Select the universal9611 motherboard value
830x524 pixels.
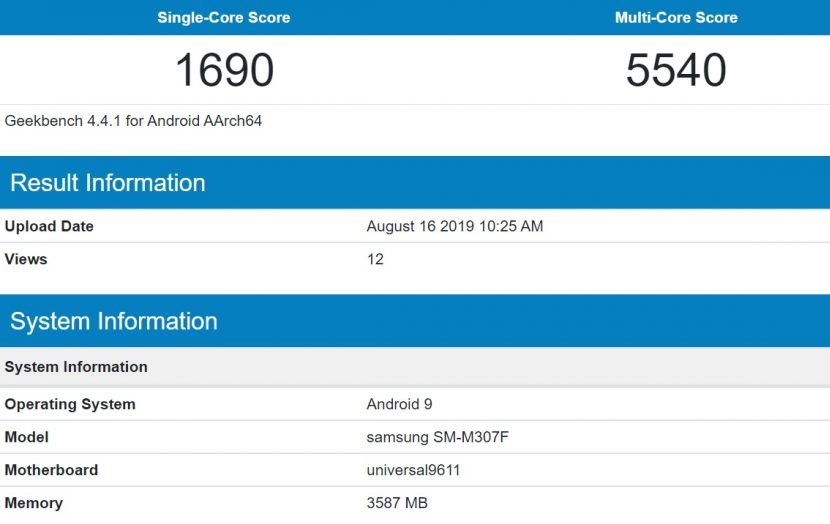[413, 470]
